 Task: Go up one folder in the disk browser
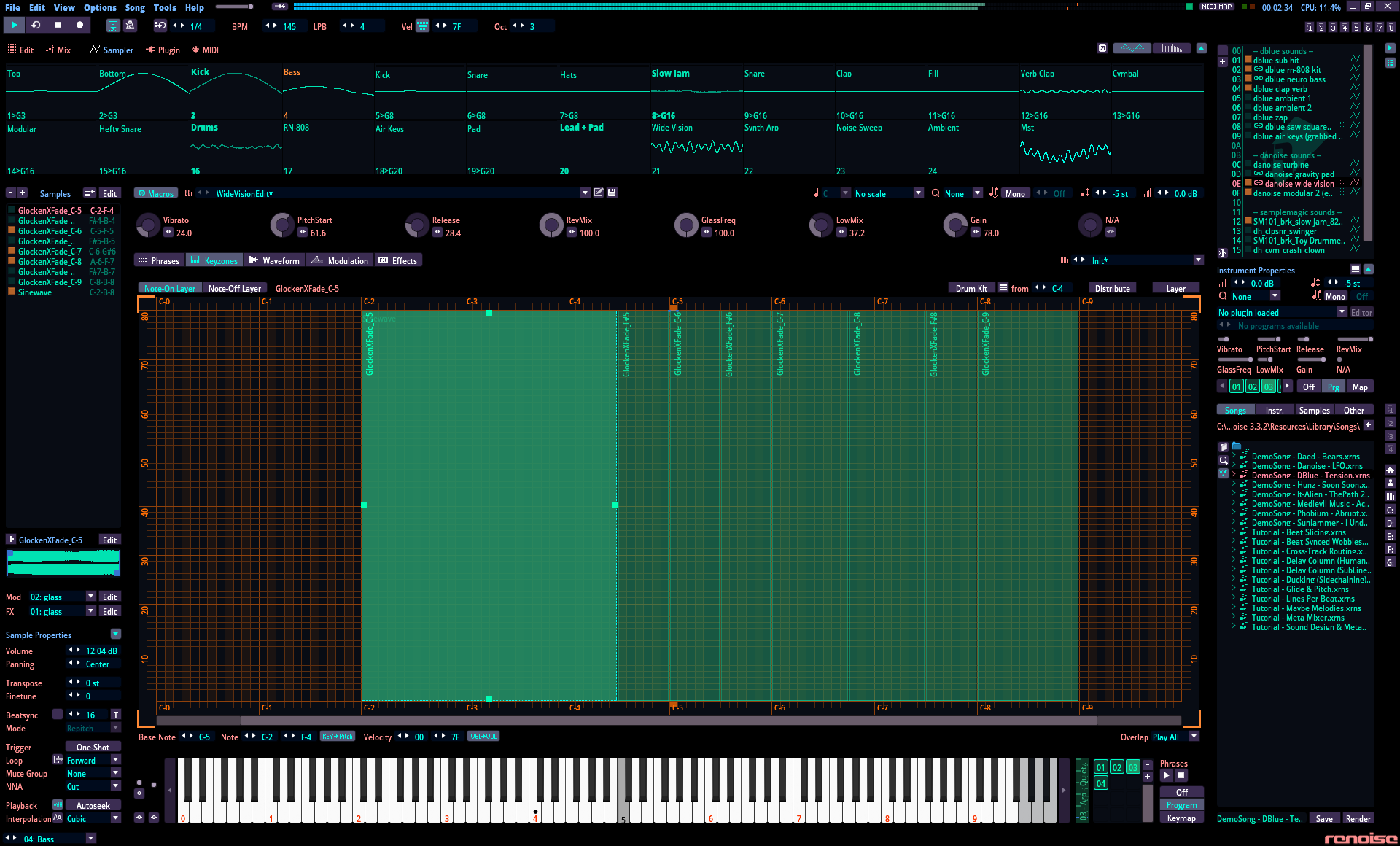tap(1369, 426)
